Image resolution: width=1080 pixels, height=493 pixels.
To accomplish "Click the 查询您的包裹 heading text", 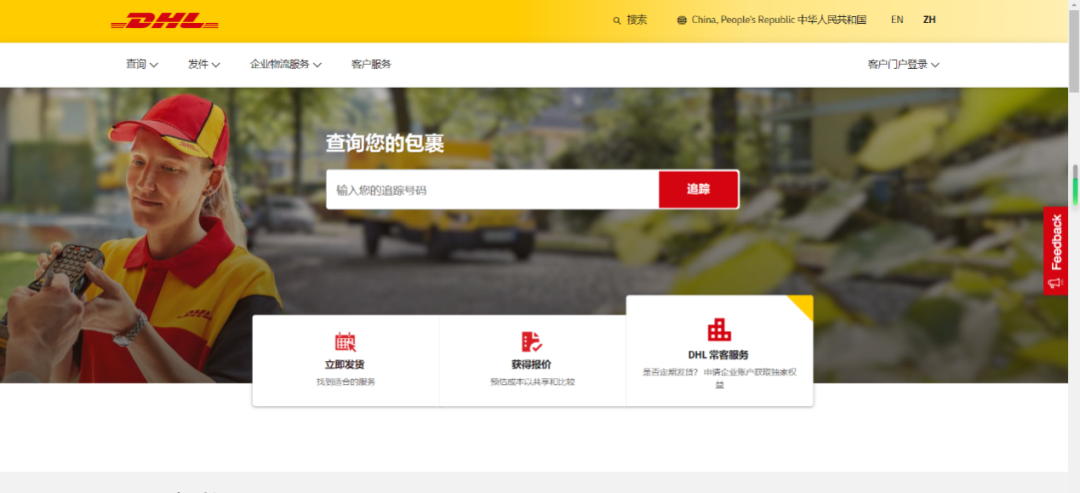I will [385, 143].
